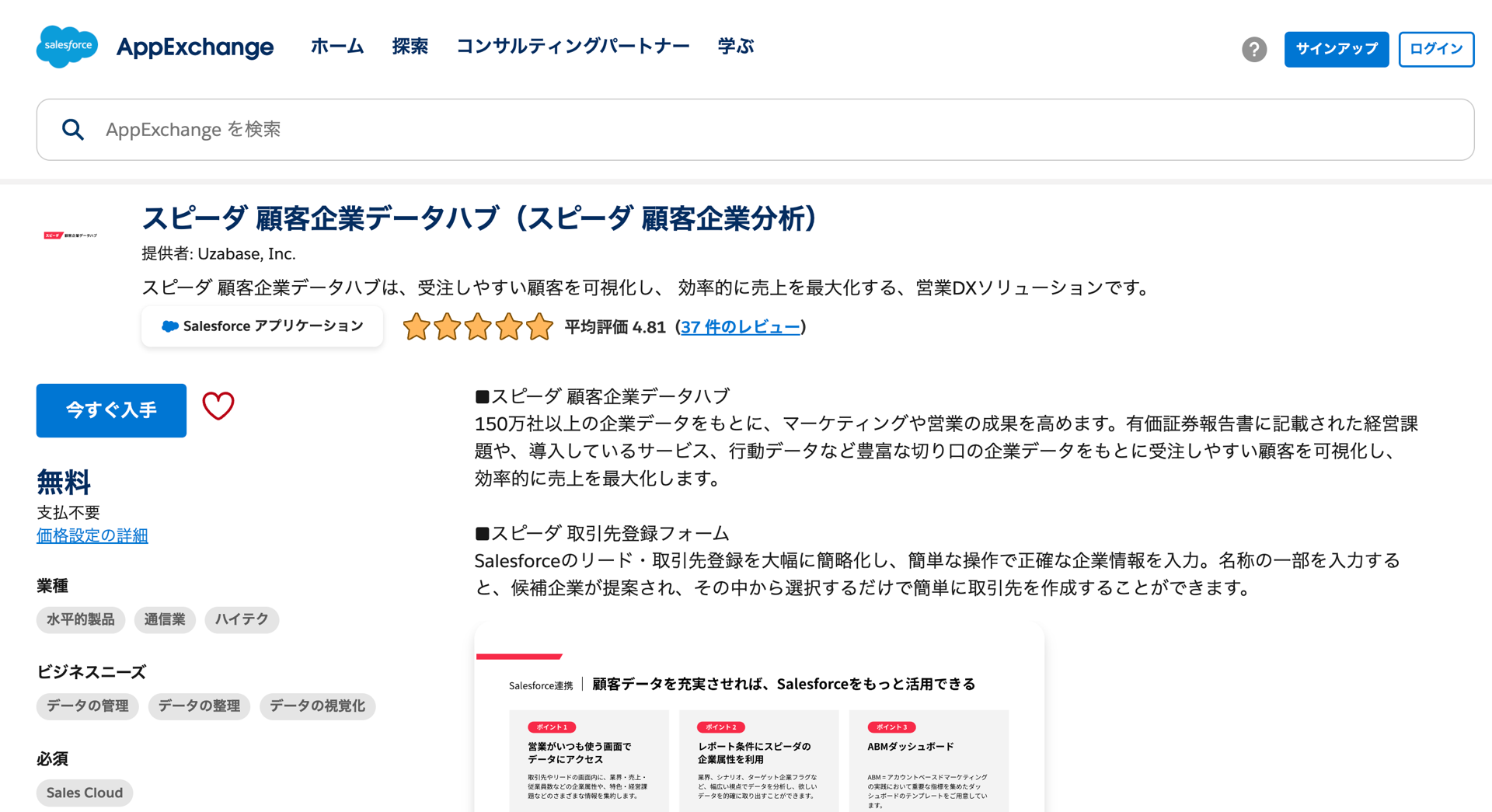The width and height of the screenshot is (1492, 812).
Task: Focus the AppExchange search field
Action: pyautogui.click(x=777, y=130)
